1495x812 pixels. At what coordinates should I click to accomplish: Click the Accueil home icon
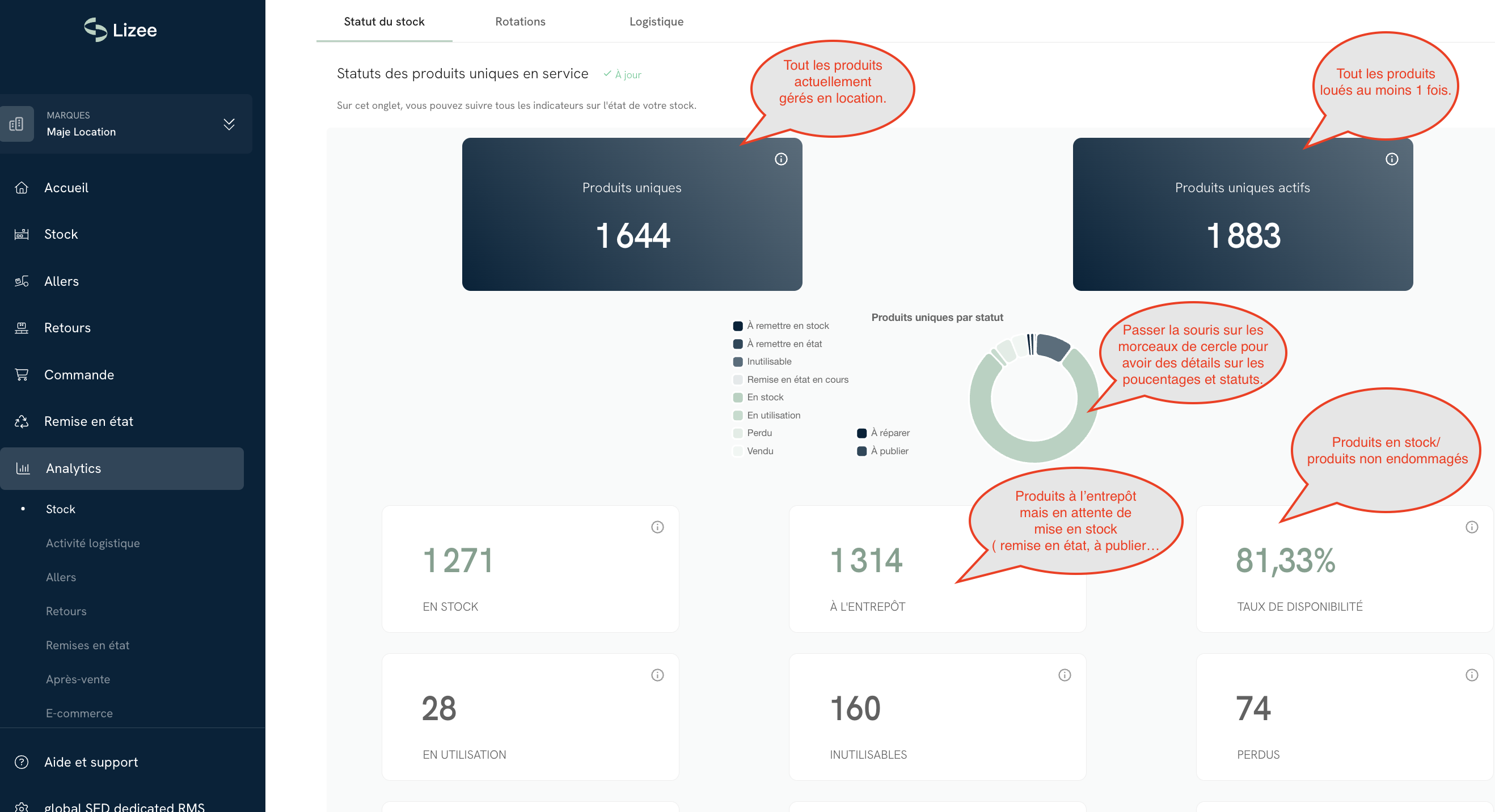22,188
